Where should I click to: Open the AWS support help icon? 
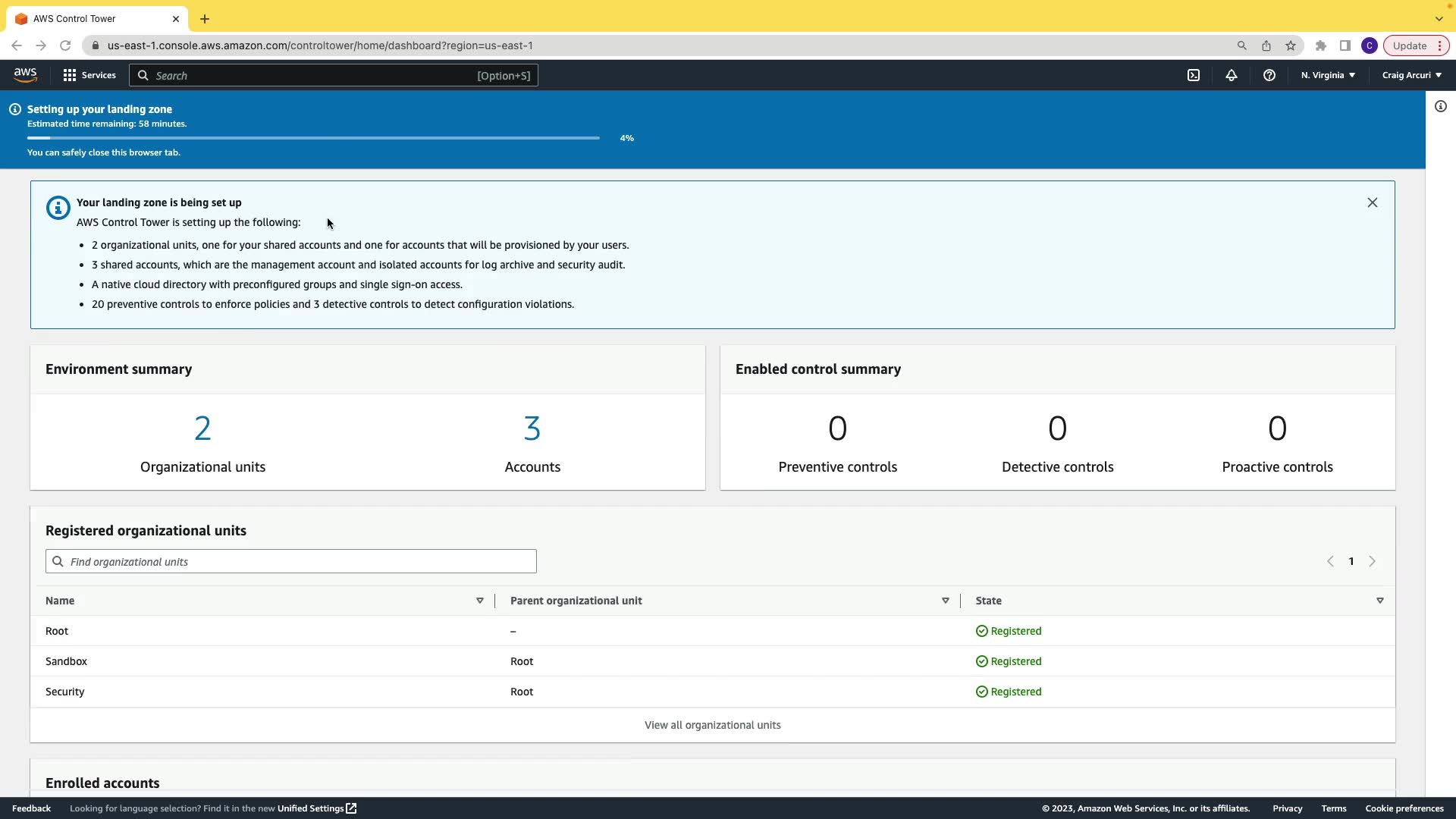(1269, 75)
